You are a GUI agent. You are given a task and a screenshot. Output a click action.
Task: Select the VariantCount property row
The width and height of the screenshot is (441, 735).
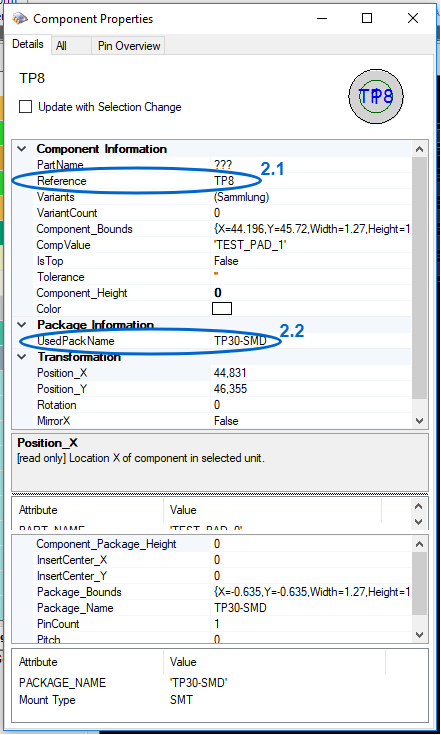224,213
